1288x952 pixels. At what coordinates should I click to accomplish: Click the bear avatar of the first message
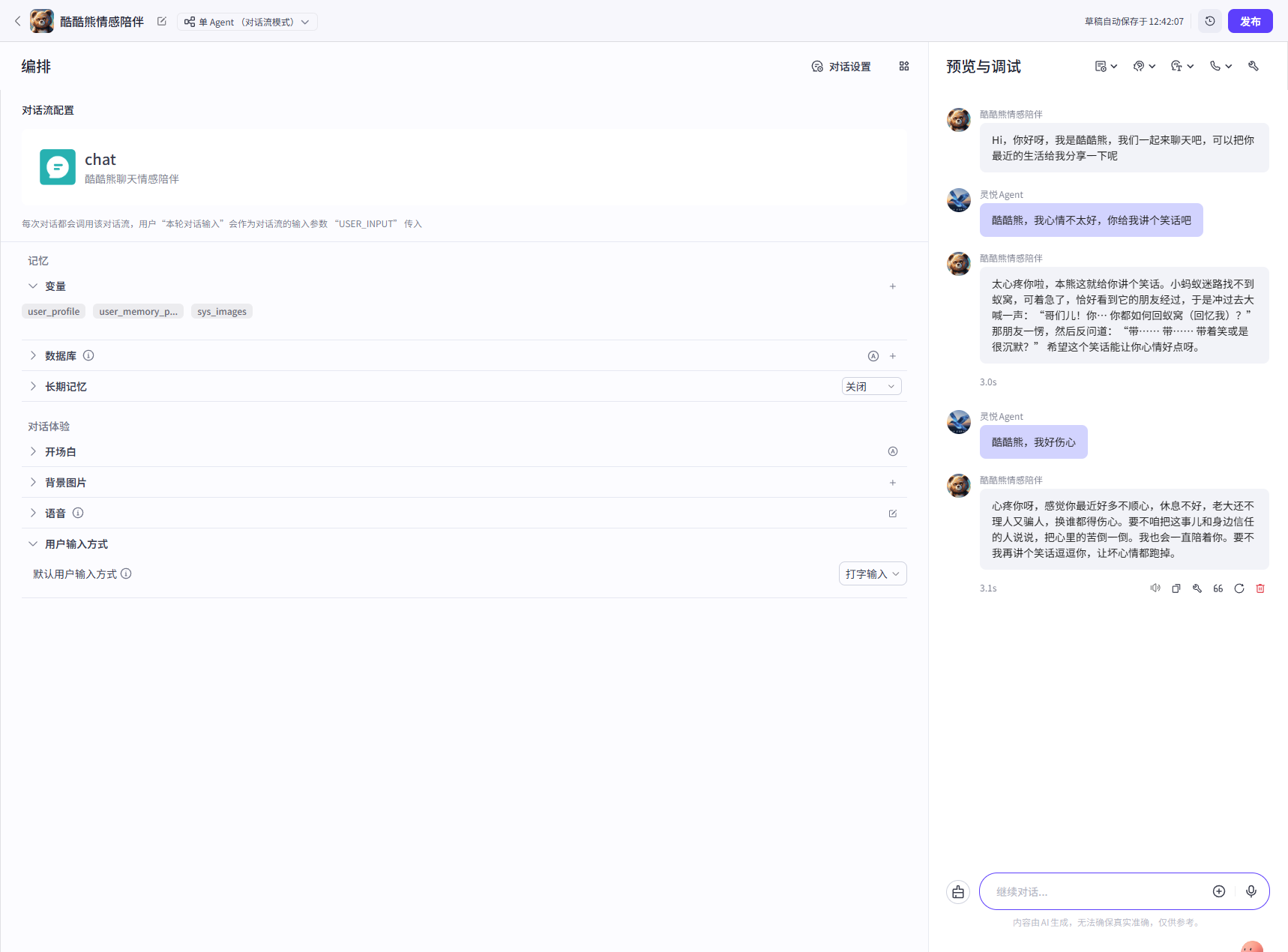point(959,120)
